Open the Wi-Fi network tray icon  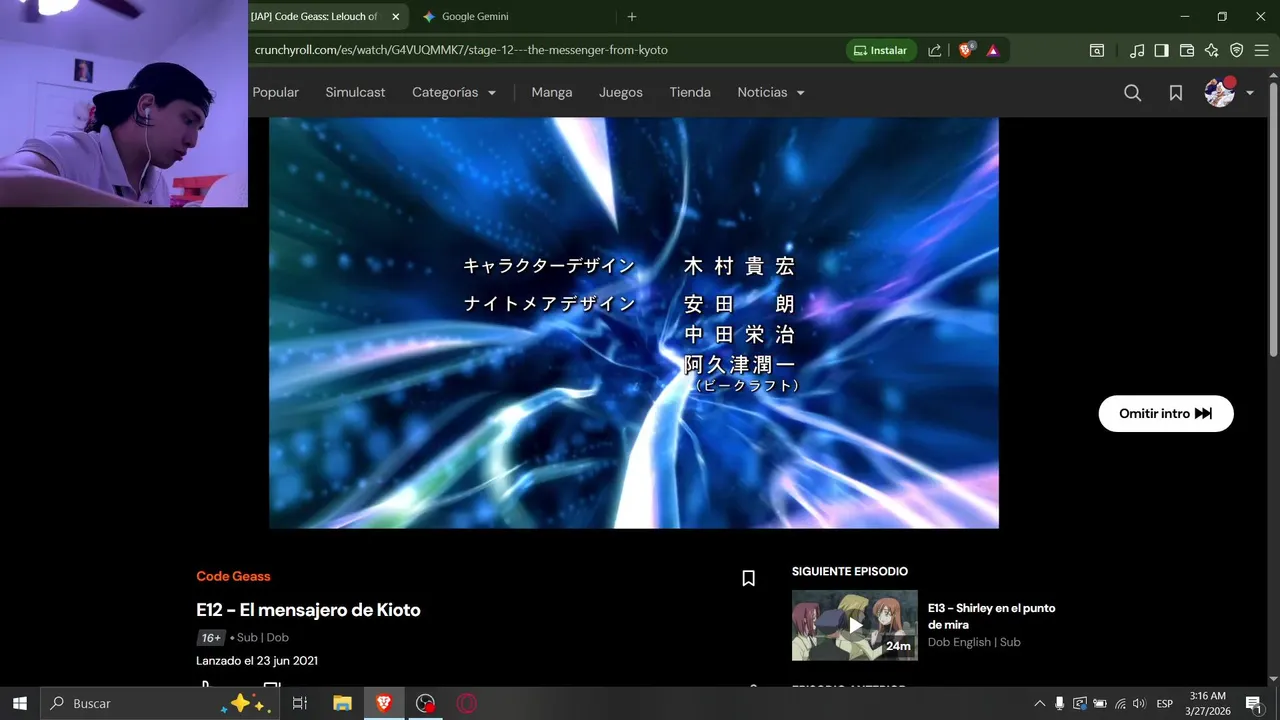[x=1120, y=703]
